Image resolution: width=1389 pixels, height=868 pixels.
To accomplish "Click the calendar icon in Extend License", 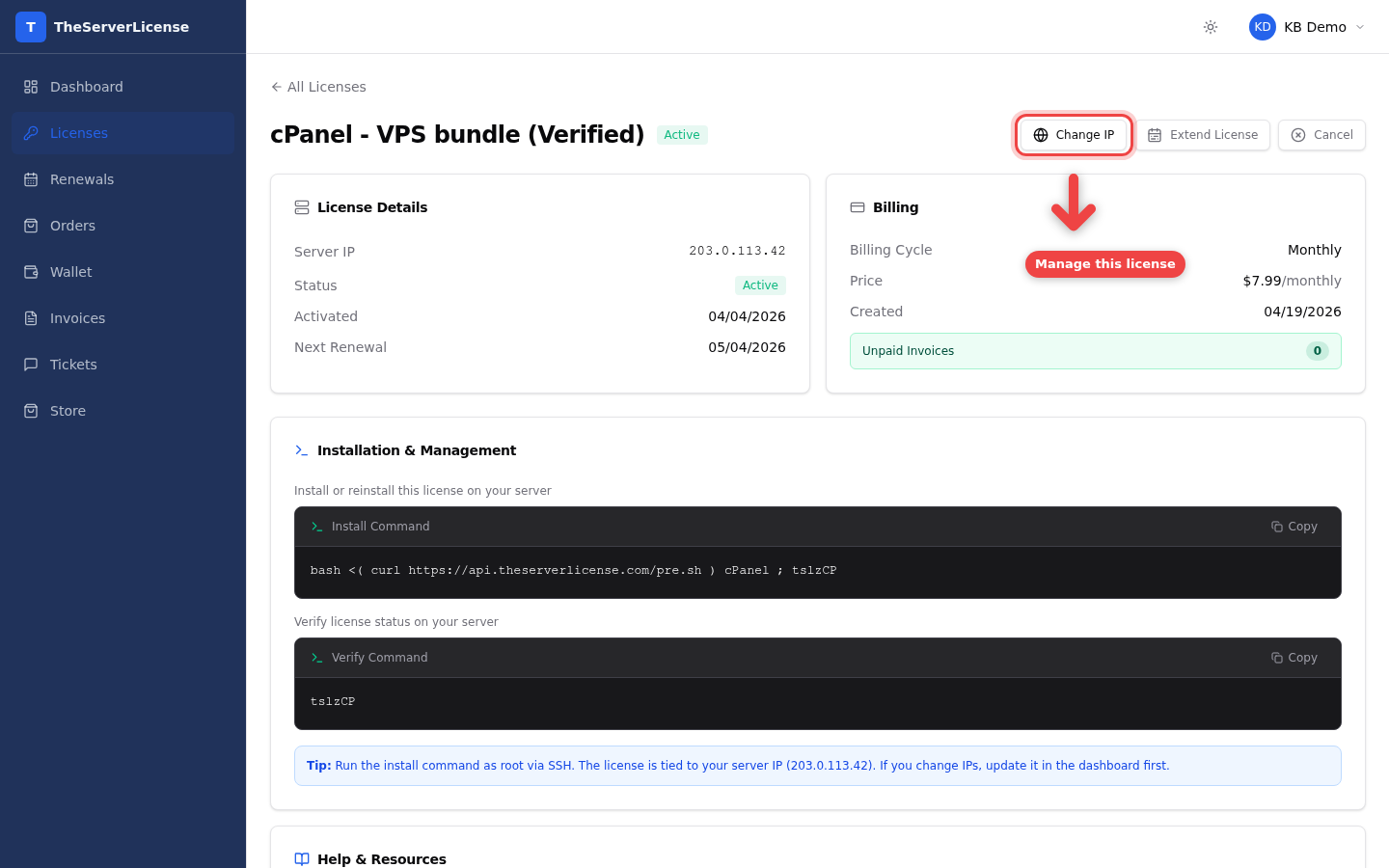I will click(1155, 135).
